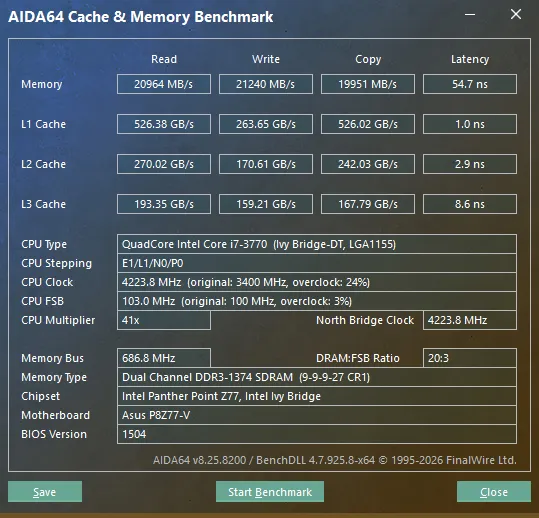Click the L2 Cache Copy 242.03 GB/s field
The height and width of the screenshot is (518, 539).
pyautogui.click(x=368, y=164)
